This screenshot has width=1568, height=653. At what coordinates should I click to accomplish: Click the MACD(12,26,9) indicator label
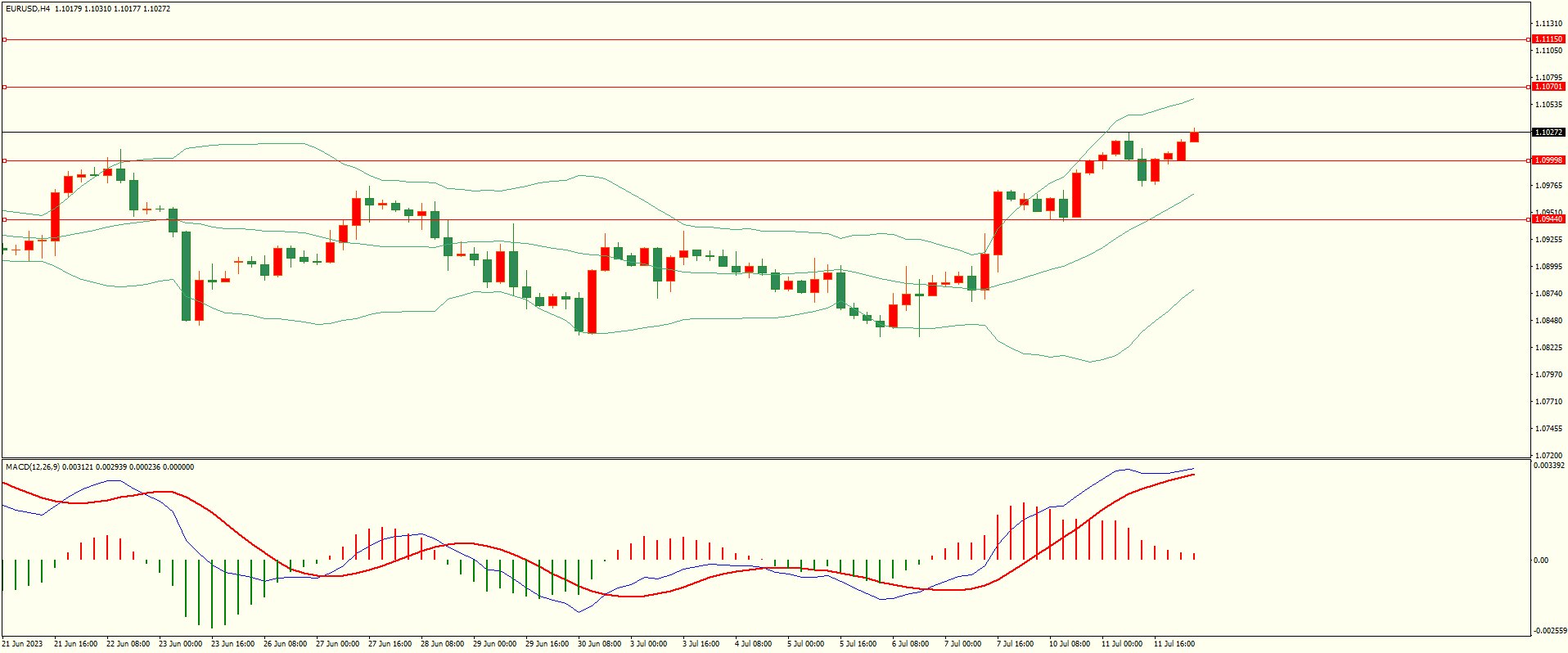[x=100, y=467]
